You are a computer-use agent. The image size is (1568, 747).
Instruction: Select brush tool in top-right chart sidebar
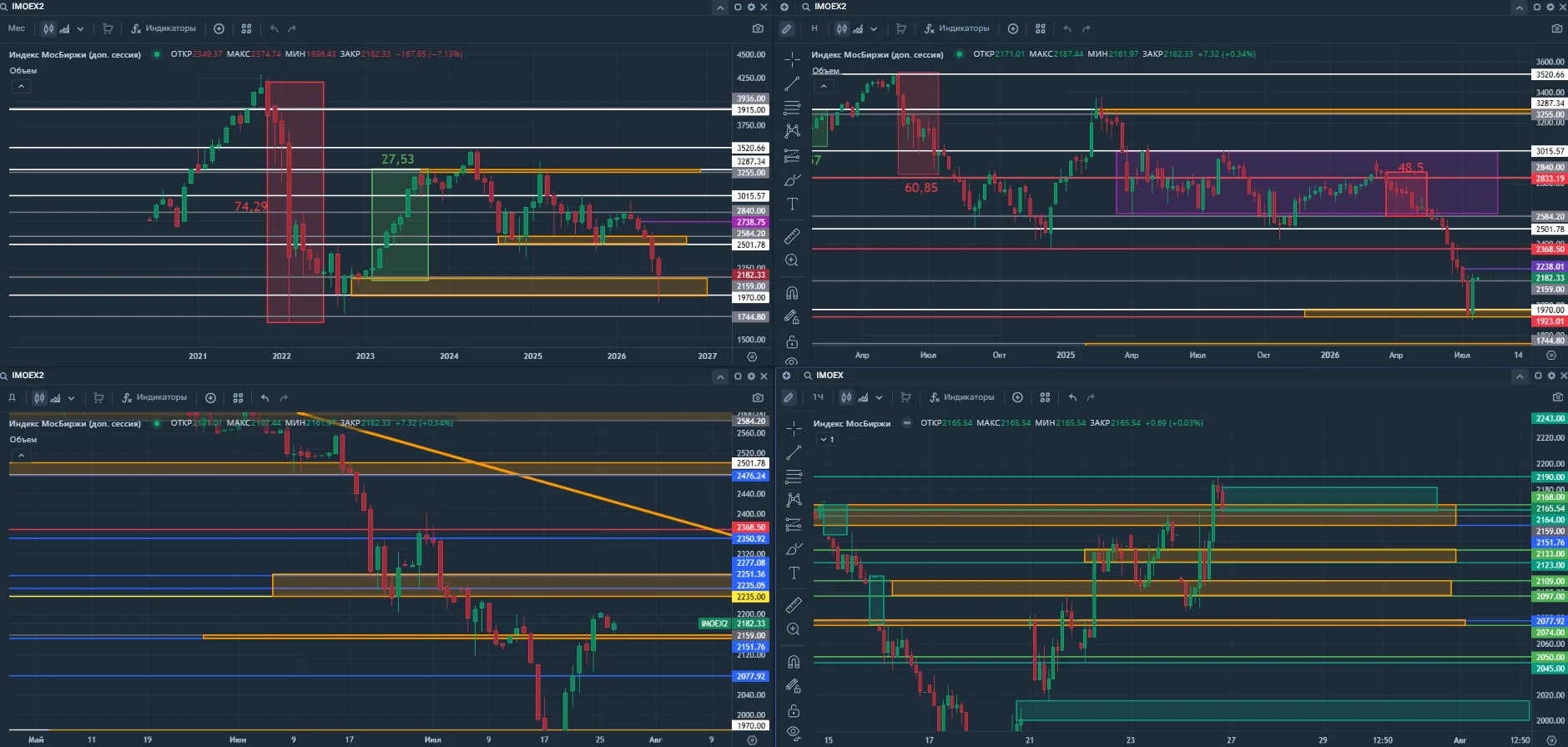(x=793, y=179)
